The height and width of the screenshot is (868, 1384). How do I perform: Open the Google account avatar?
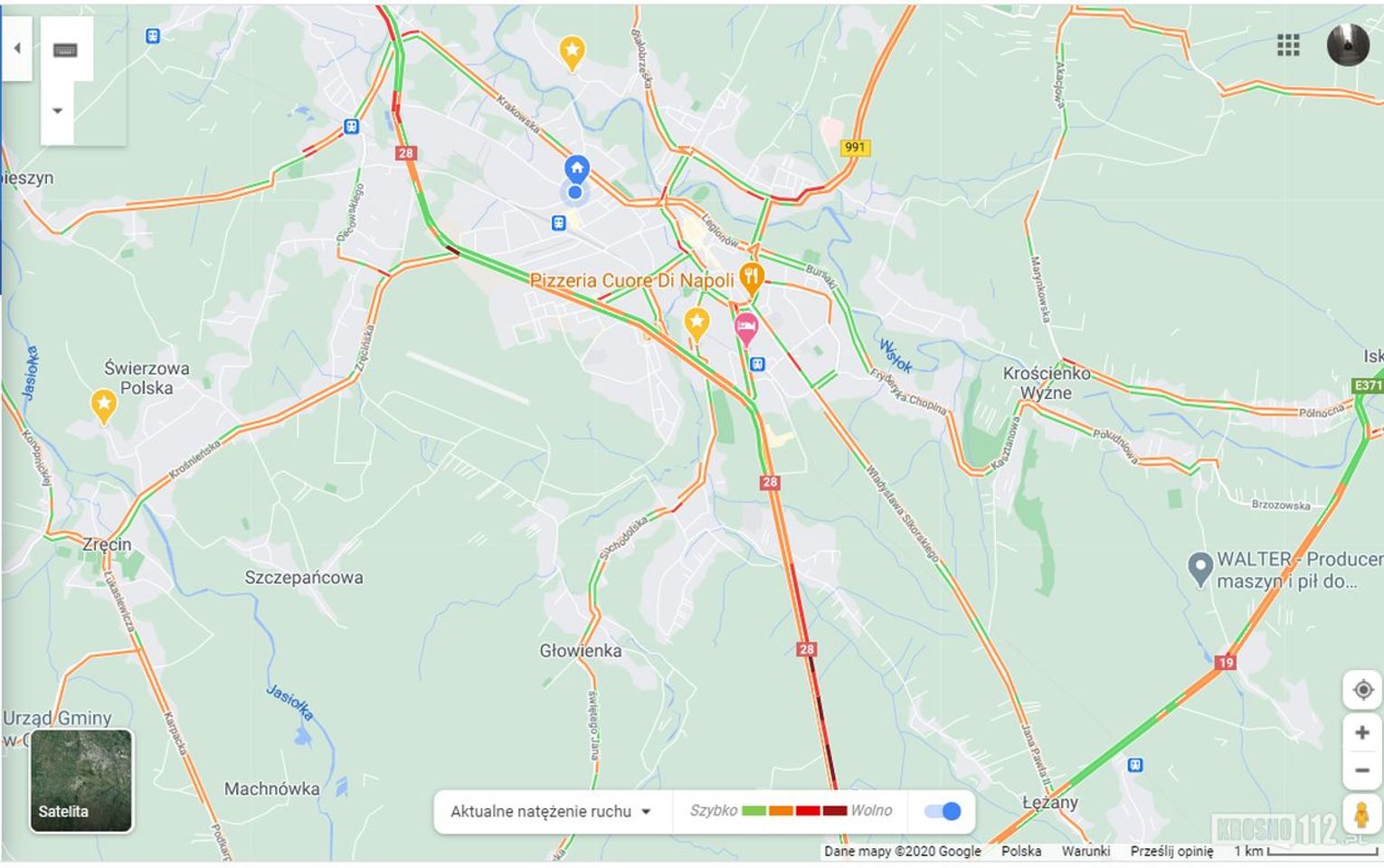1348,44
